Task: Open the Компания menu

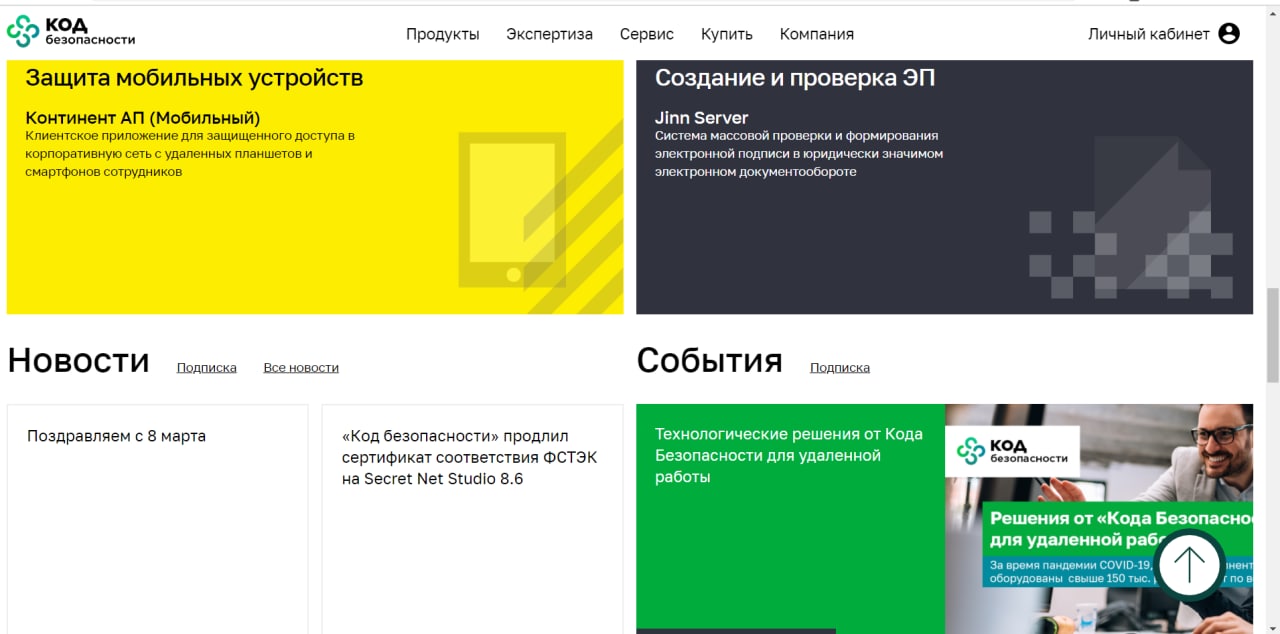Action: tap(817, 34)
